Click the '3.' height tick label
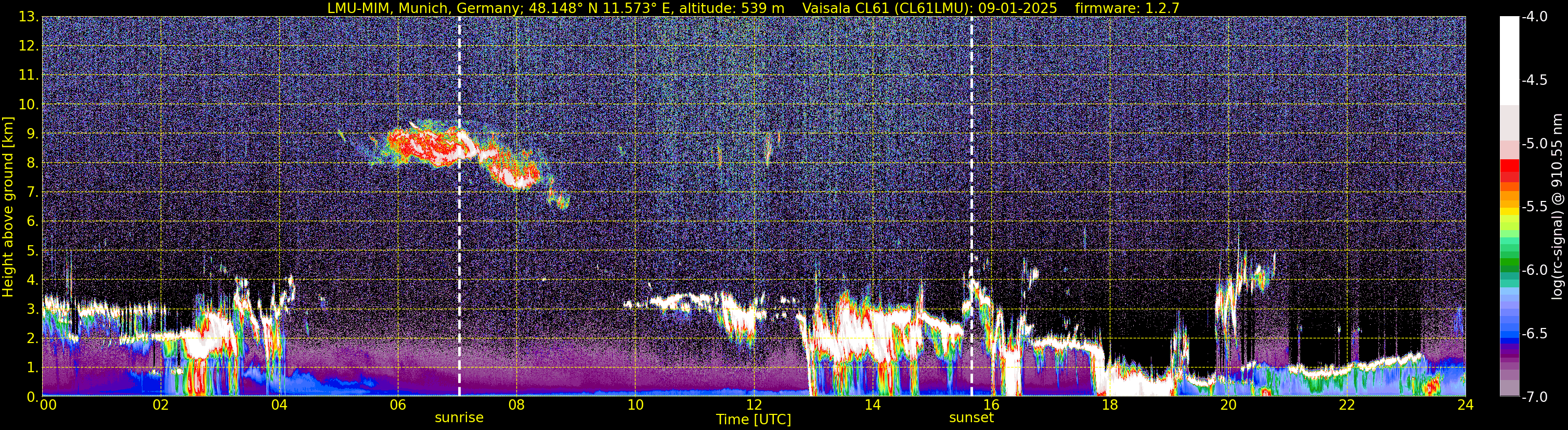 (33, 309)
